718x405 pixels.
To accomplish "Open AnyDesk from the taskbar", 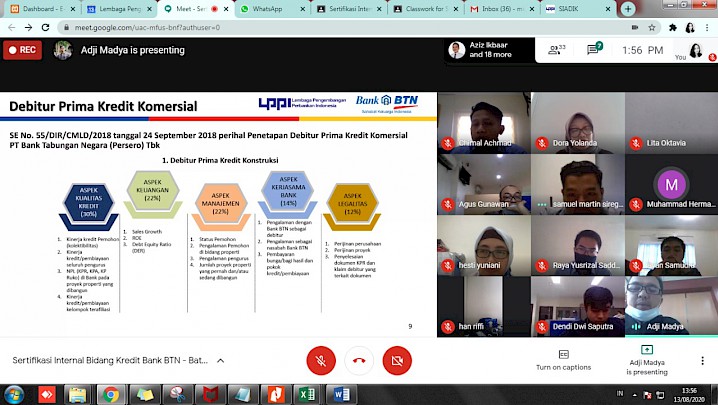I will (46, 394).
